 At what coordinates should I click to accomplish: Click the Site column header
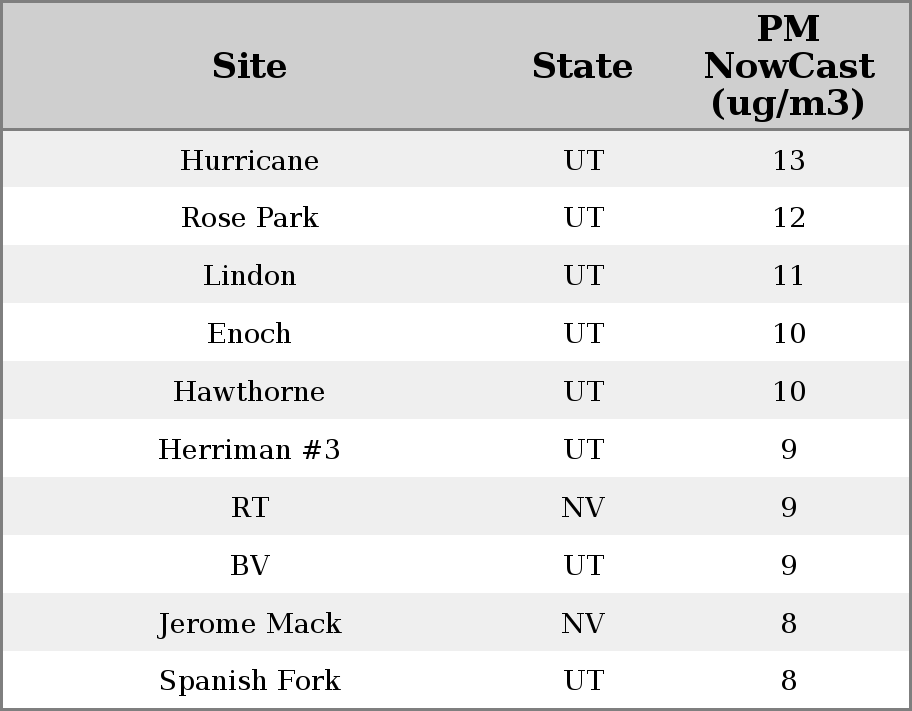coord(249,66)
